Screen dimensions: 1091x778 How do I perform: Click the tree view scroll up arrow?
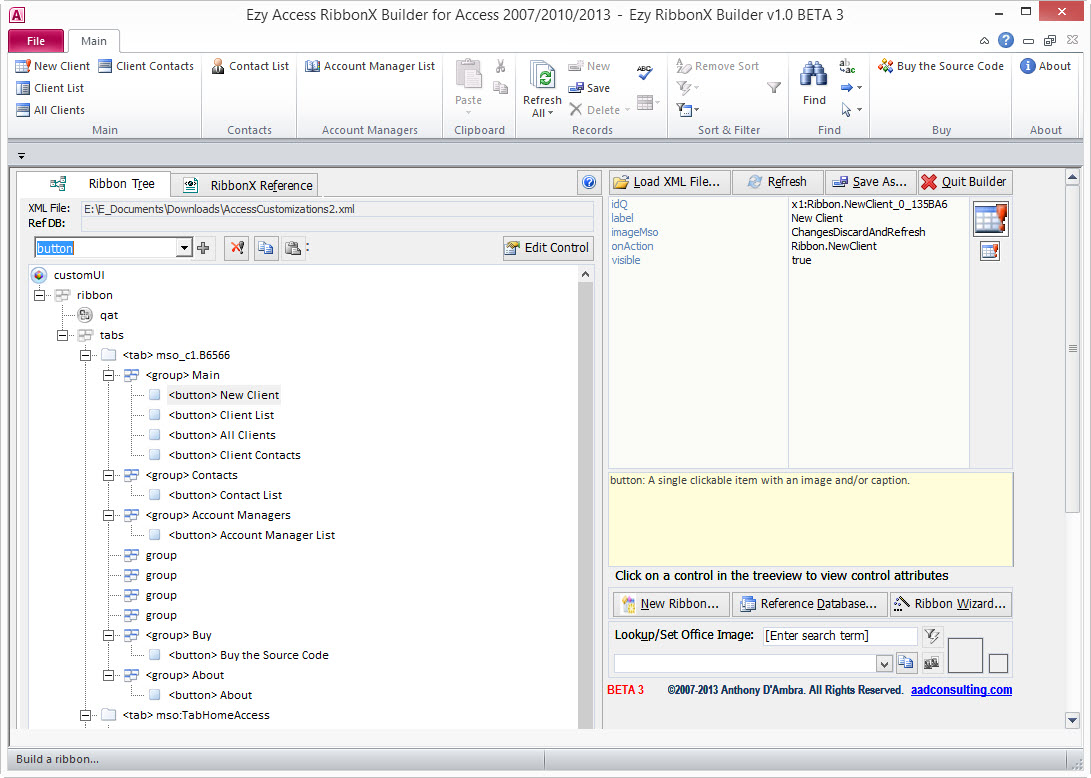[x=585, y=275]
